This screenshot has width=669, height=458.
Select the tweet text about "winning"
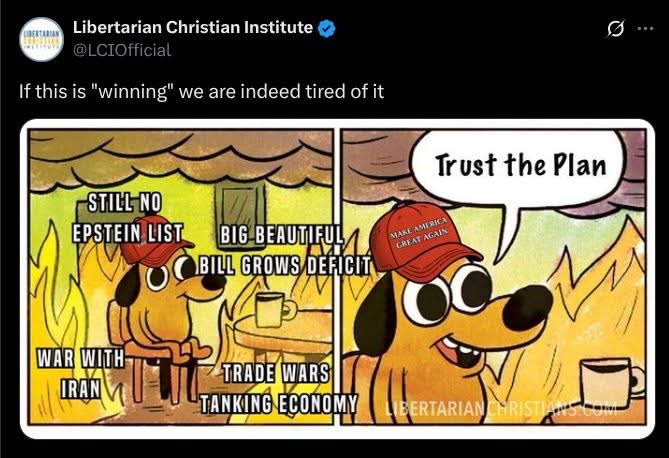tap(201, 91)
